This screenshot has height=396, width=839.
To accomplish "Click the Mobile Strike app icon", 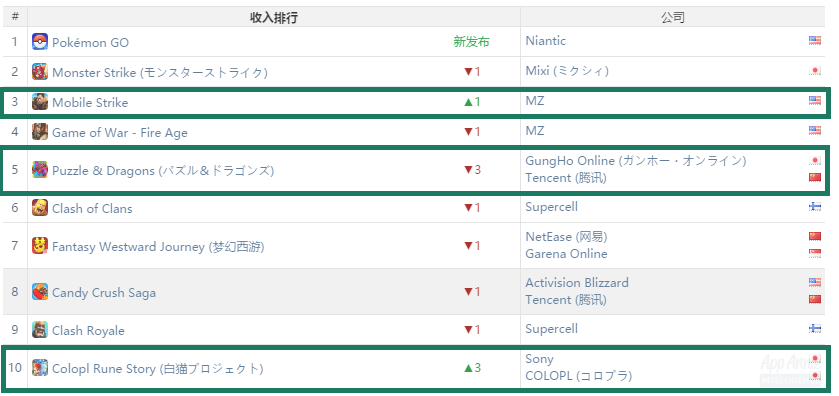I will pos(40,102).
